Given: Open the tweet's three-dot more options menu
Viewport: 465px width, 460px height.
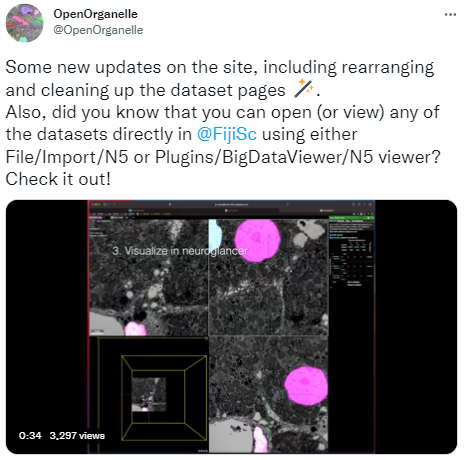Looking at the screenshot, I should (x=450, y=14).
